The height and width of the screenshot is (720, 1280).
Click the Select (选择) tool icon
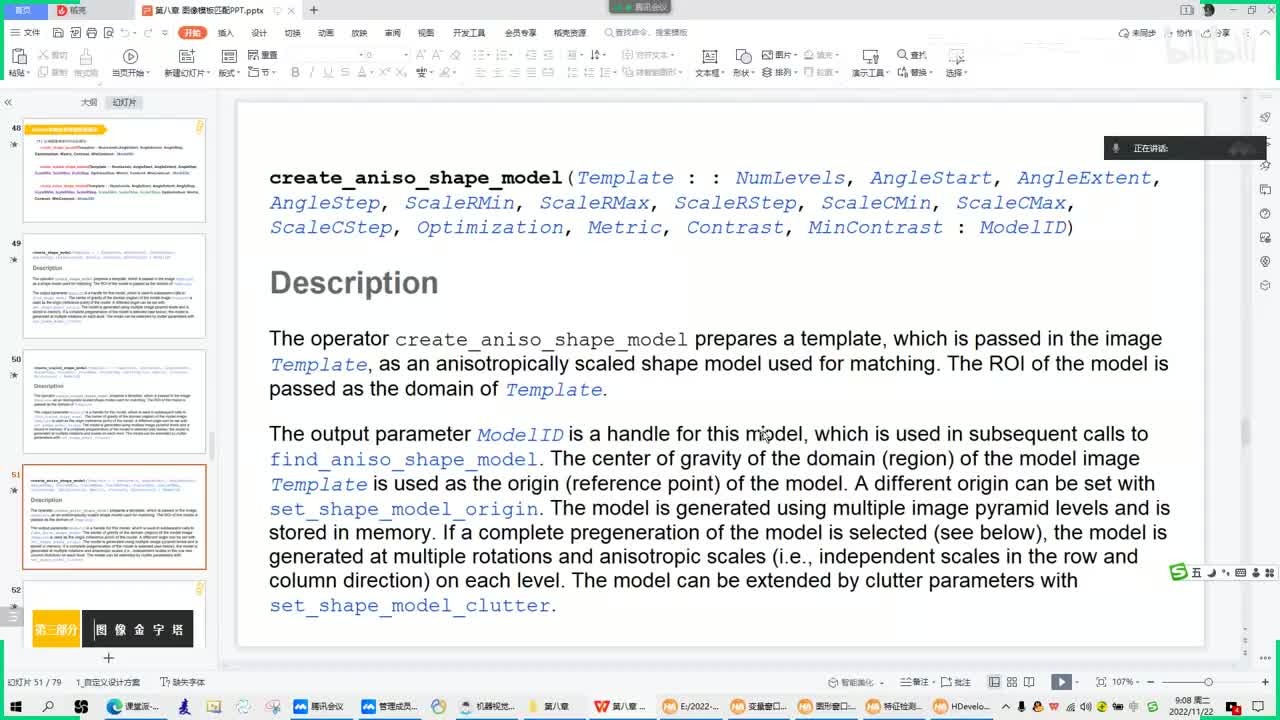point(956,57)
